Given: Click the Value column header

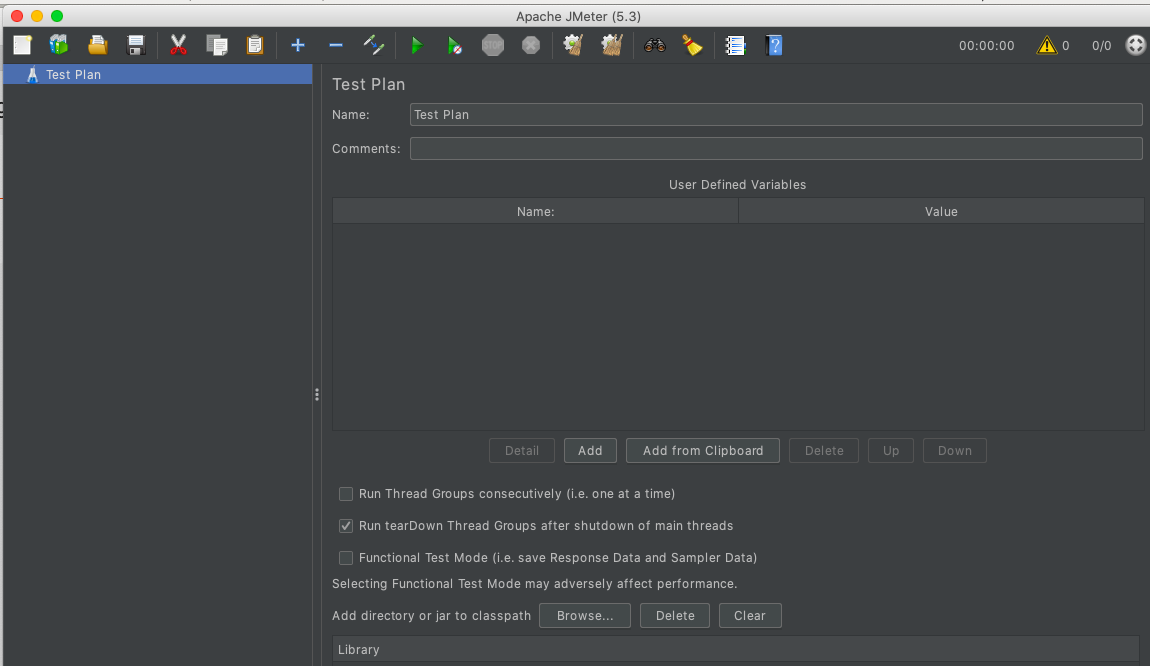Looking at the screenshot, I should click(941, 211).
